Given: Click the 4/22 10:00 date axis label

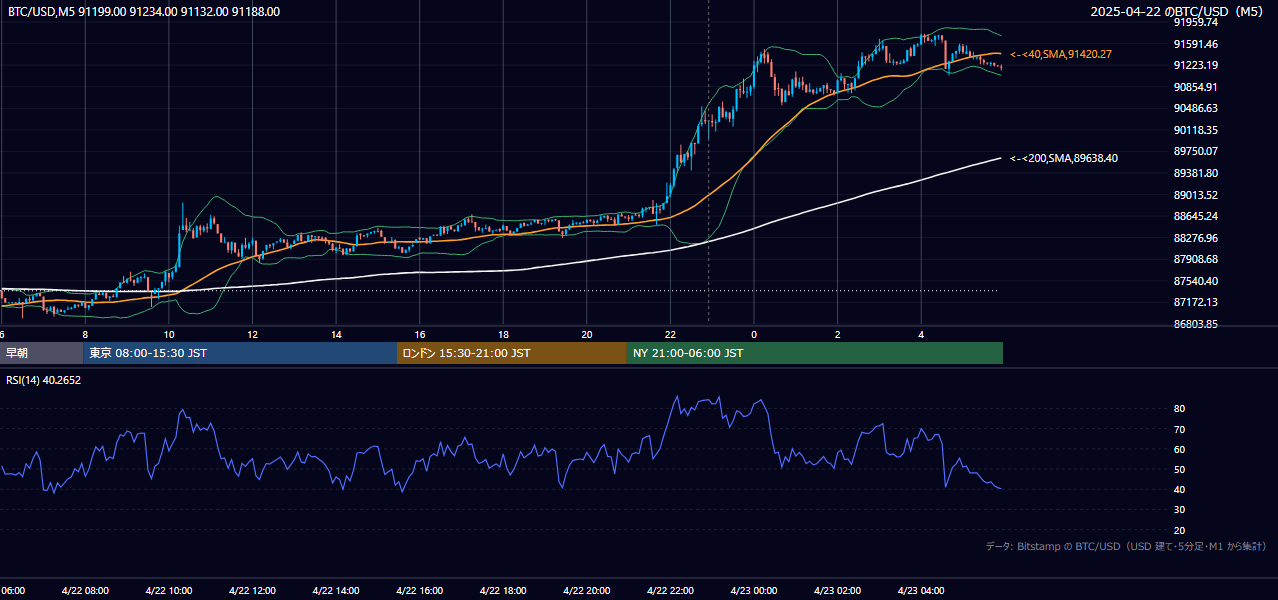Looking at the screenshot, I should pos(168,591).
